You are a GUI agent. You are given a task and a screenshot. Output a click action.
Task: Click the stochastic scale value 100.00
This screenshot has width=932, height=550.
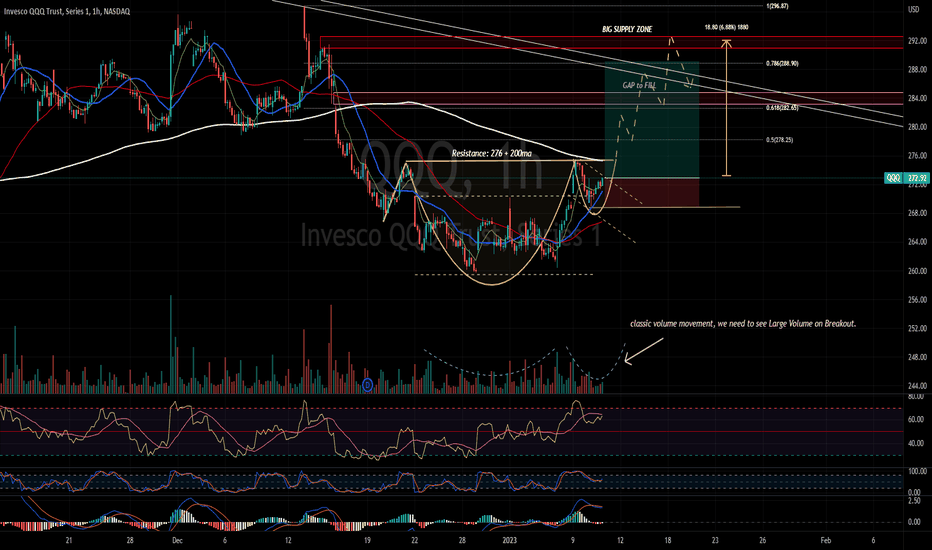(917, 472)
